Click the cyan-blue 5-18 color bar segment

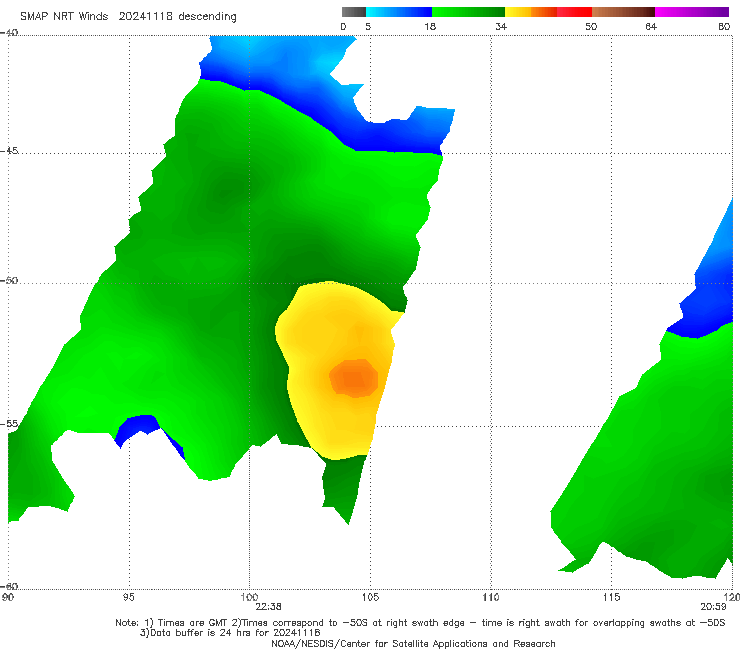[x=399, y=12]
